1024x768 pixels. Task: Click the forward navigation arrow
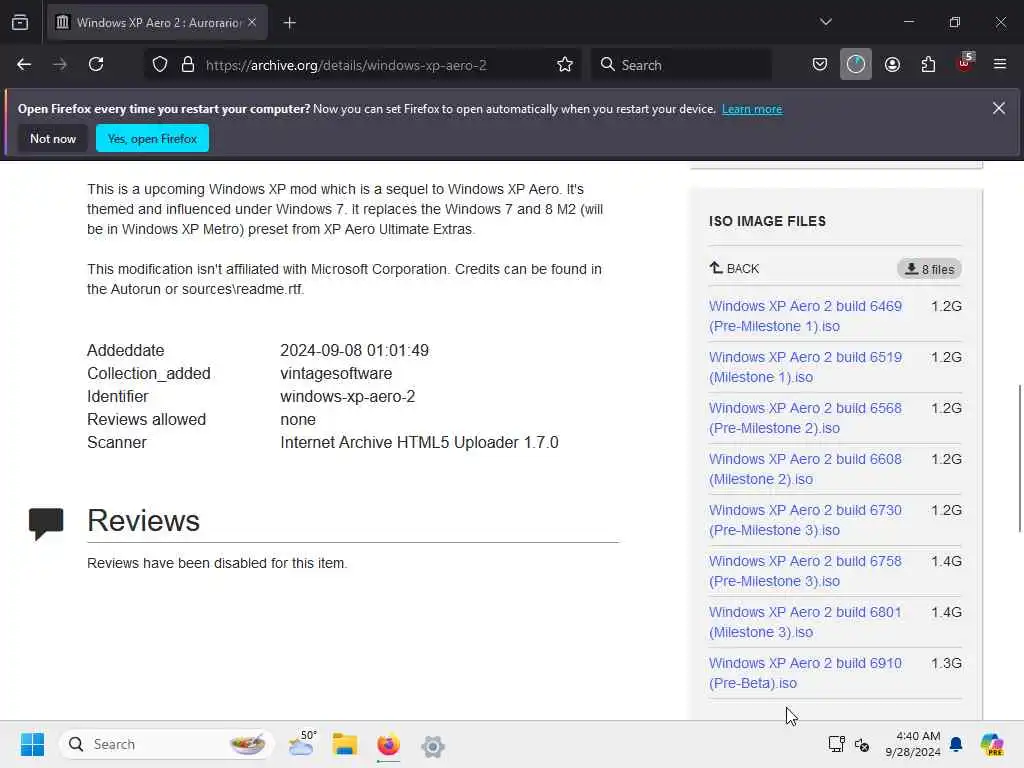point(60,65)
